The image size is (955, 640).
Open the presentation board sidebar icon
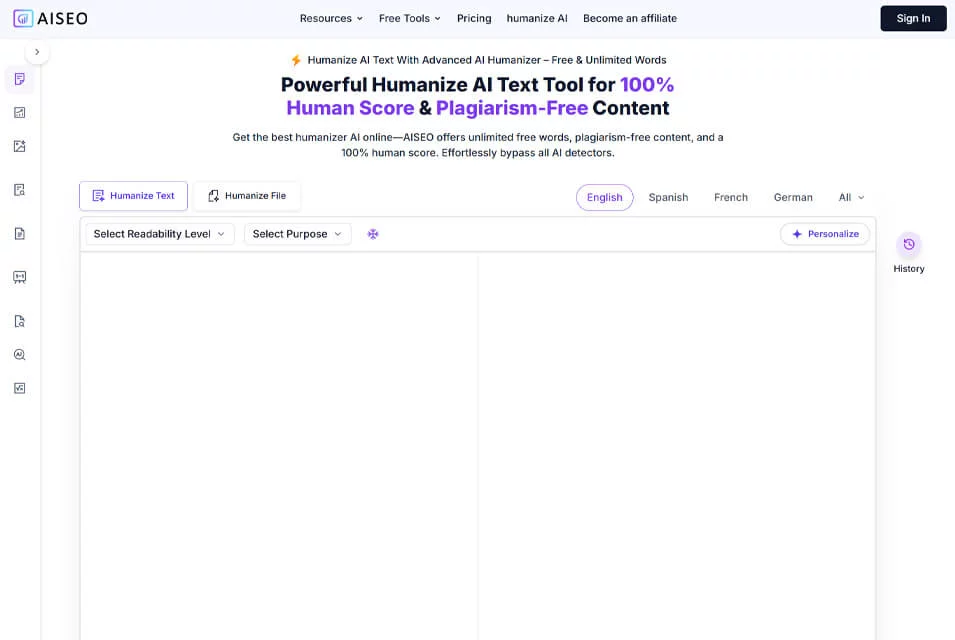coord(19,278)
